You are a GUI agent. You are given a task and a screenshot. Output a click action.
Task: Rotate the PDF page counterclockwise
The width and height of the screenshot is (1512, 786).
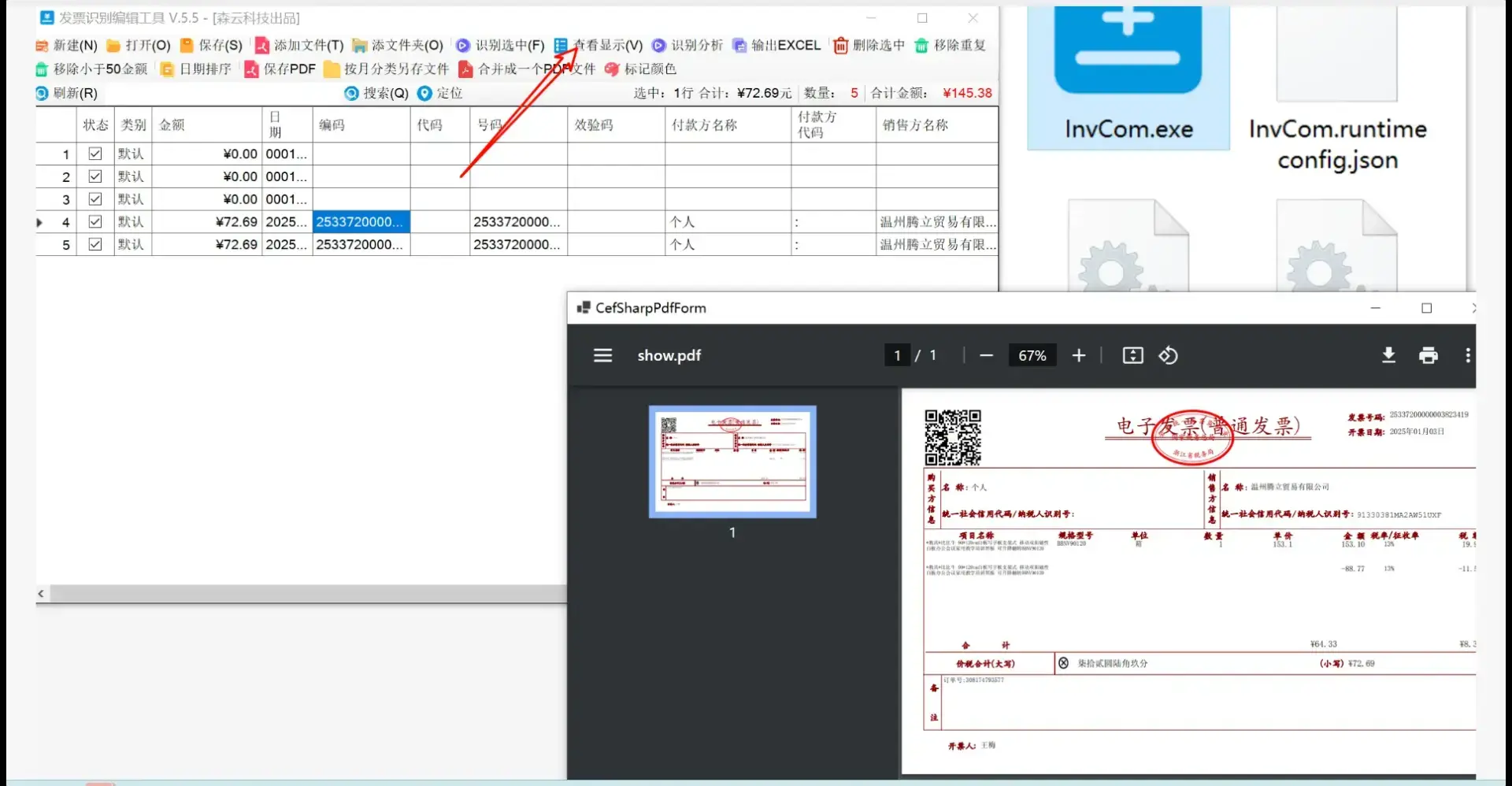[x=1168, y=355]
